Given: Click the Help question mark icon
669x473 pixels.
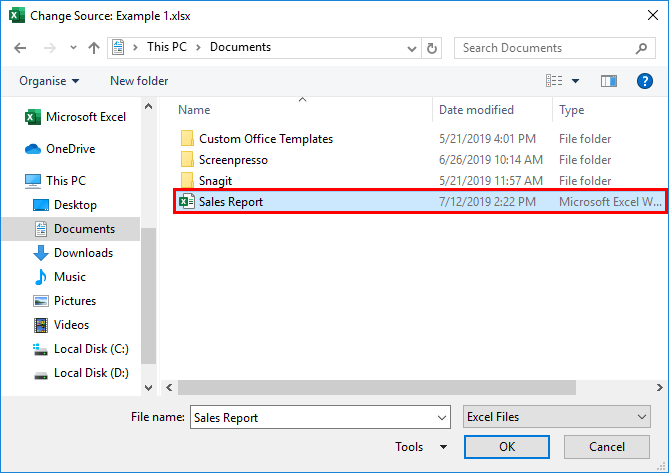Looking at the screenshot, I should click(645, 81).
